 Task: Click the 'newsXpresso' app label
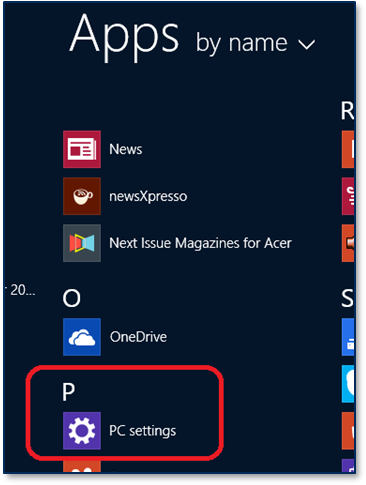click(x=148, y=196)
